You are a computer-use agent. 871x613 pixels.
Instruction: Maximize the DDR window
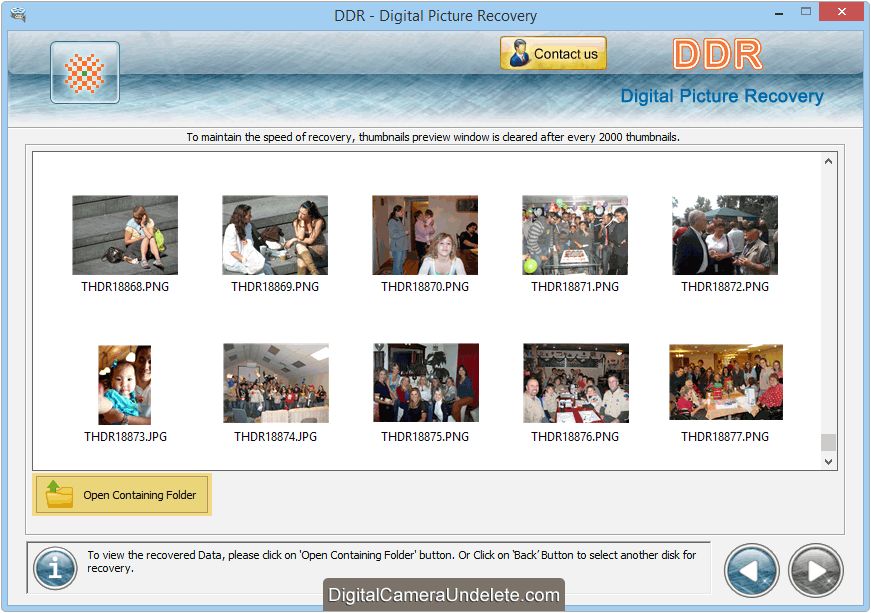pyautogui.click(x=806, y=12)
